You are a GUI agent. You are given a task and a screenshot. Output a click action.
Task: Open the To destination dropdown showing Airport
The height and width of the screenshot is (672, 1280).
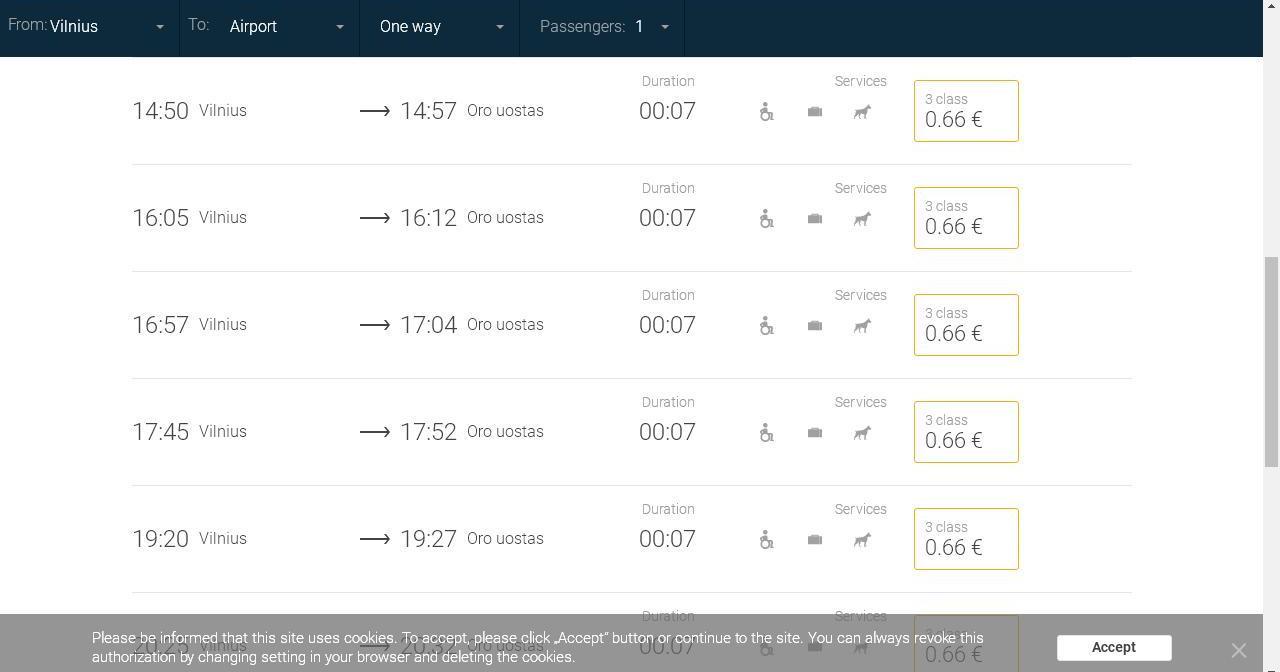tap(269, 27)
